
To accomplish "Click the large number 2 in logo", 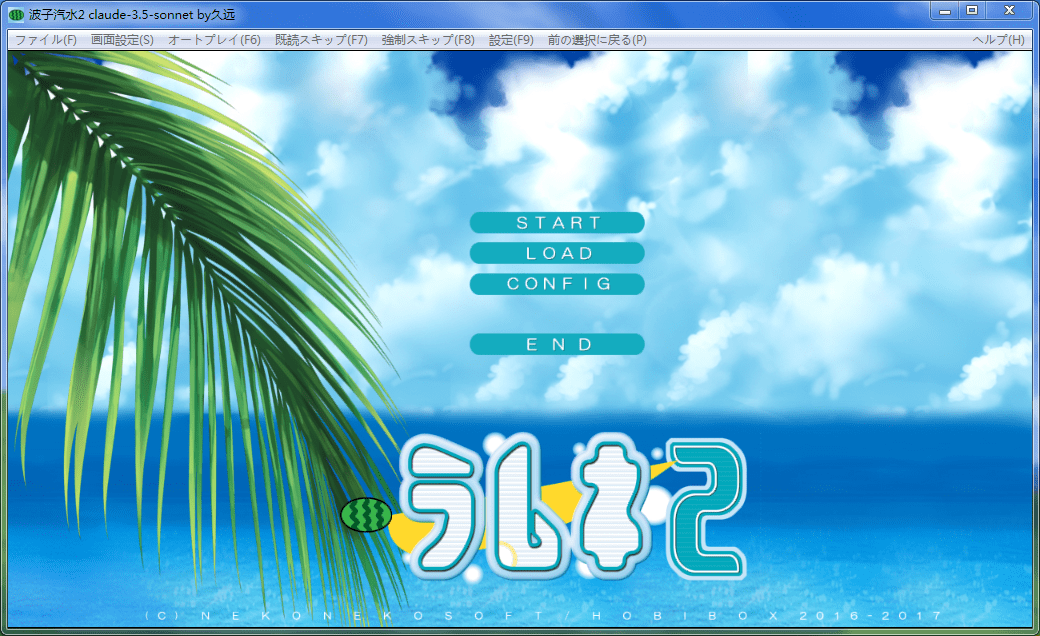I will tap(708, 510).
